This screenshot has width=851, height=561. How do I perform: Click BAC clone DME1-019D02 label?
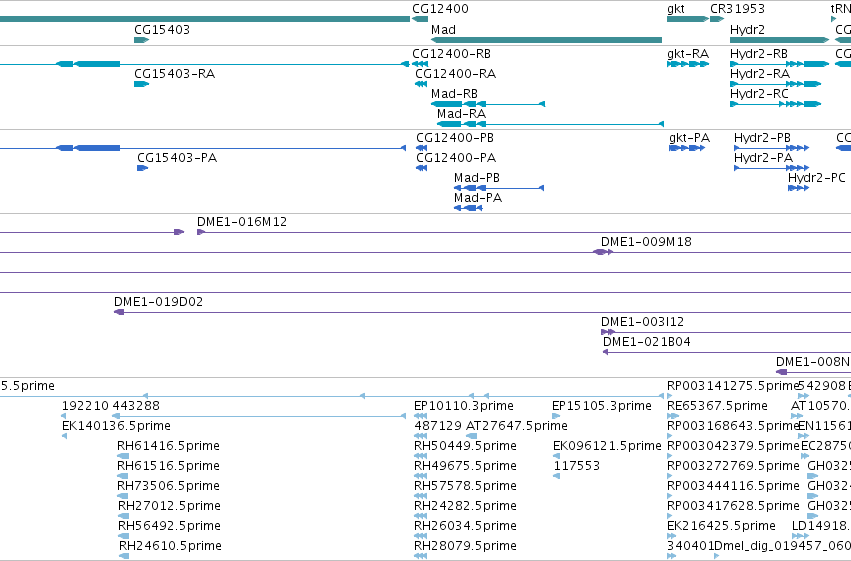[158, 302]
